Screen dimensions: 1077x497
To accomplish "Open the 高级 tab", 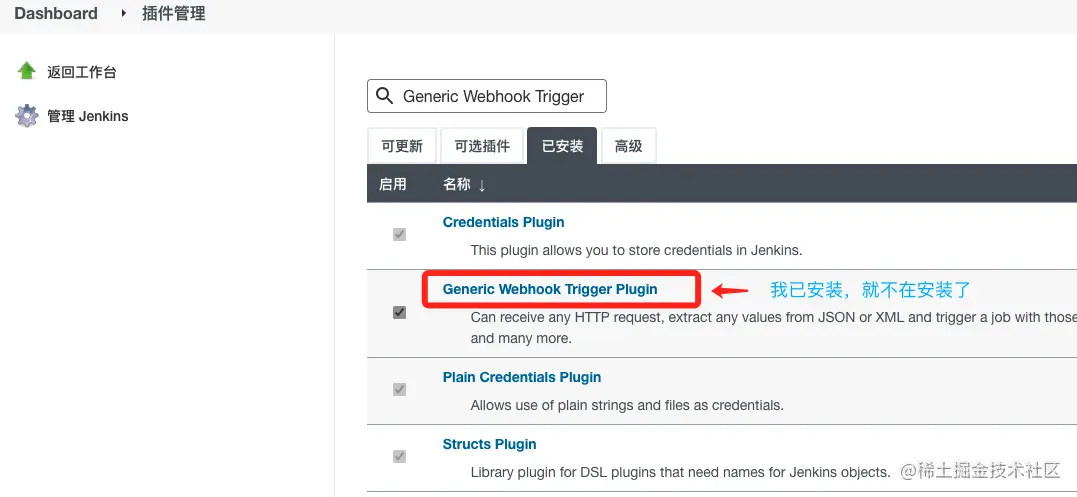I will (628, 146).
